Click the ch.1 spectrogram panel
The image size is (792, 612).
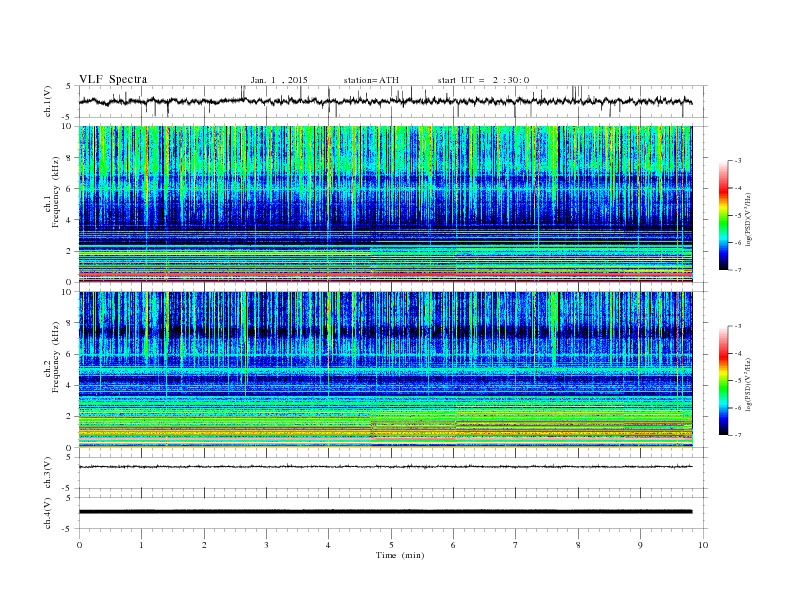[x=385, y=204]
